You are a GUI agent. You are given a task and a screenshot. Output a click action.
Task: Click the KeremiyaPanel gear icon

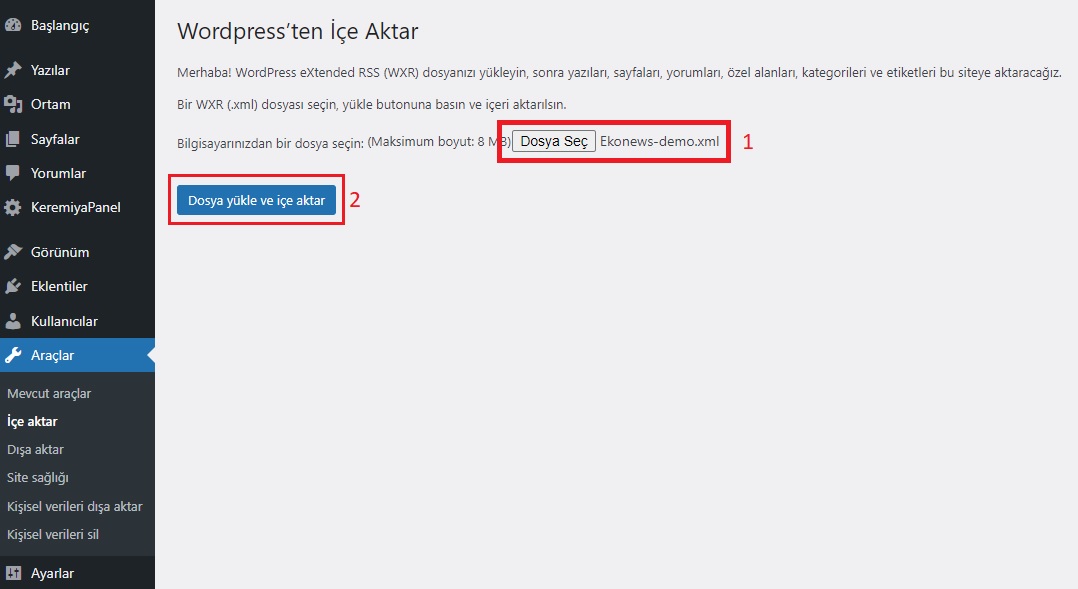click(13, 208)
